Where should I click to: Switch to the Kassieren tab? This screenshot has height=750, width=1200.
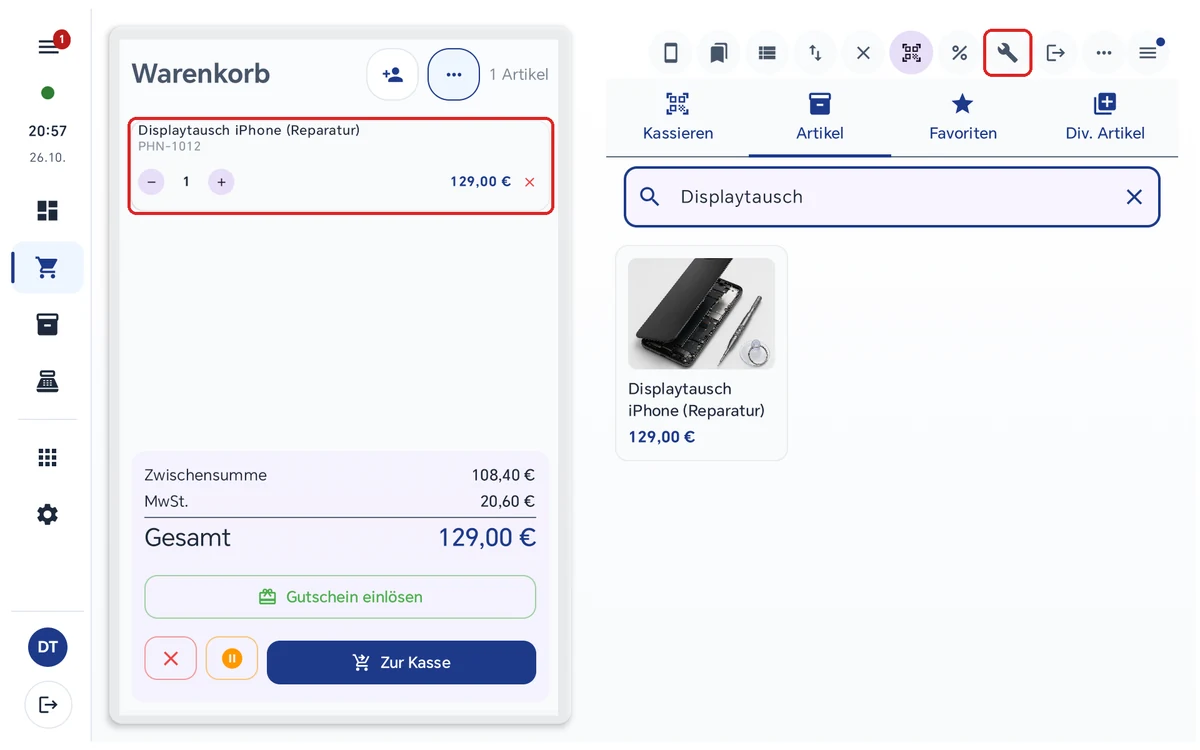(x=678, y=117)
